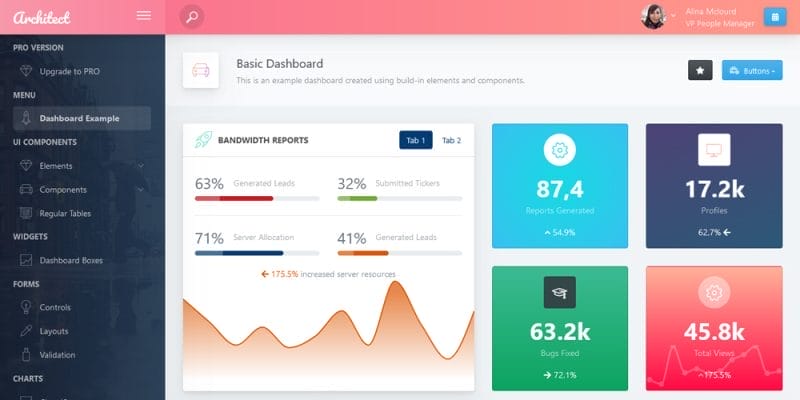Expand the Components sidebar submenu
The height and width of the screenshot is (400, 800).
click(82, 190)
